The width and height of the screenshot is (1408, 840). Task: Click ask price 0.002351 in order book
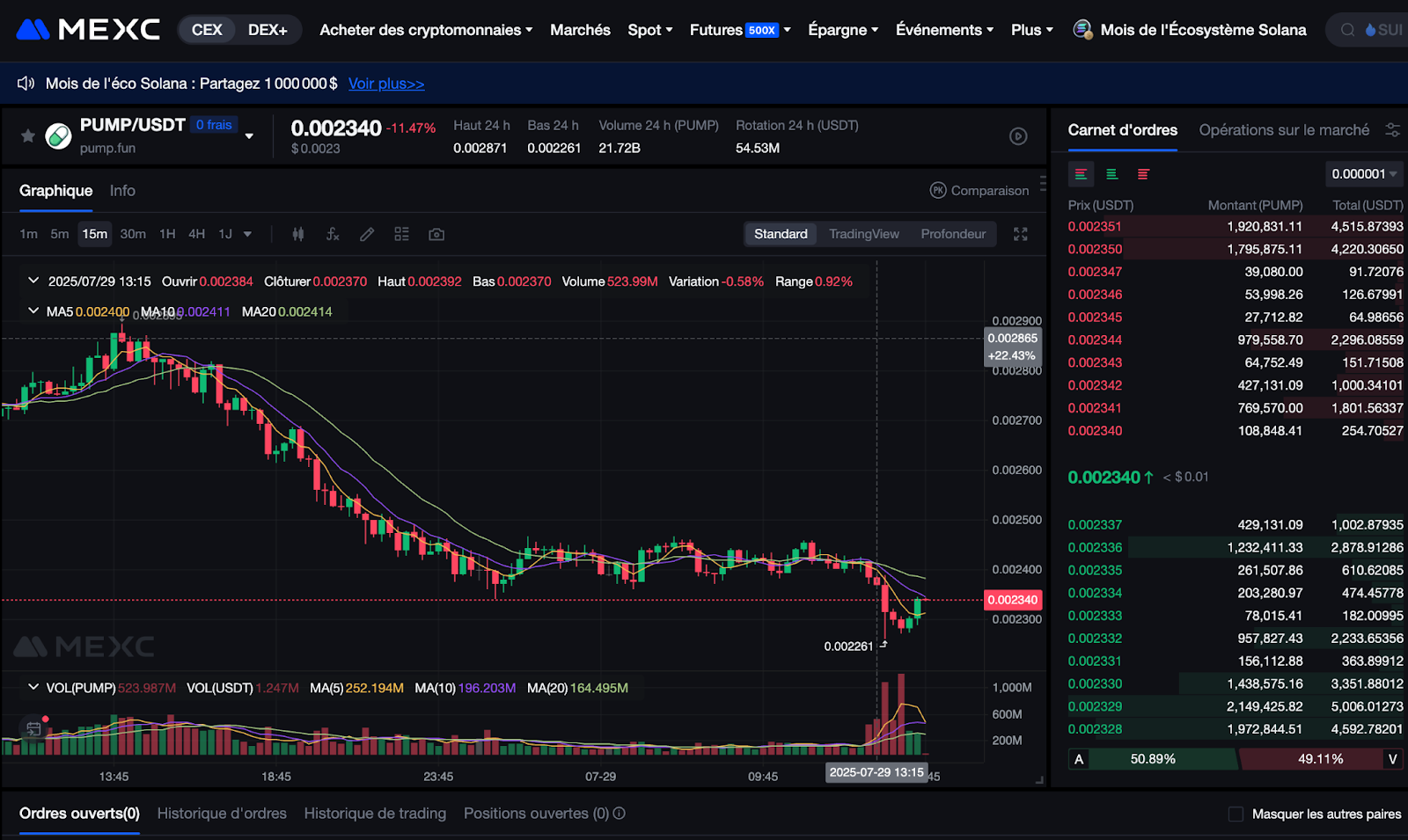pos(1095,226)
